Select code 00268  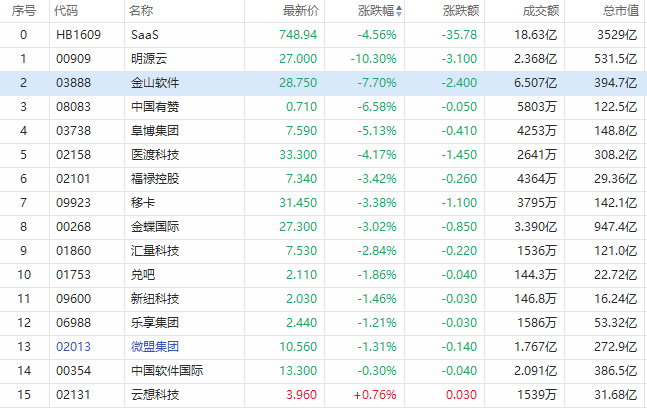73,226
